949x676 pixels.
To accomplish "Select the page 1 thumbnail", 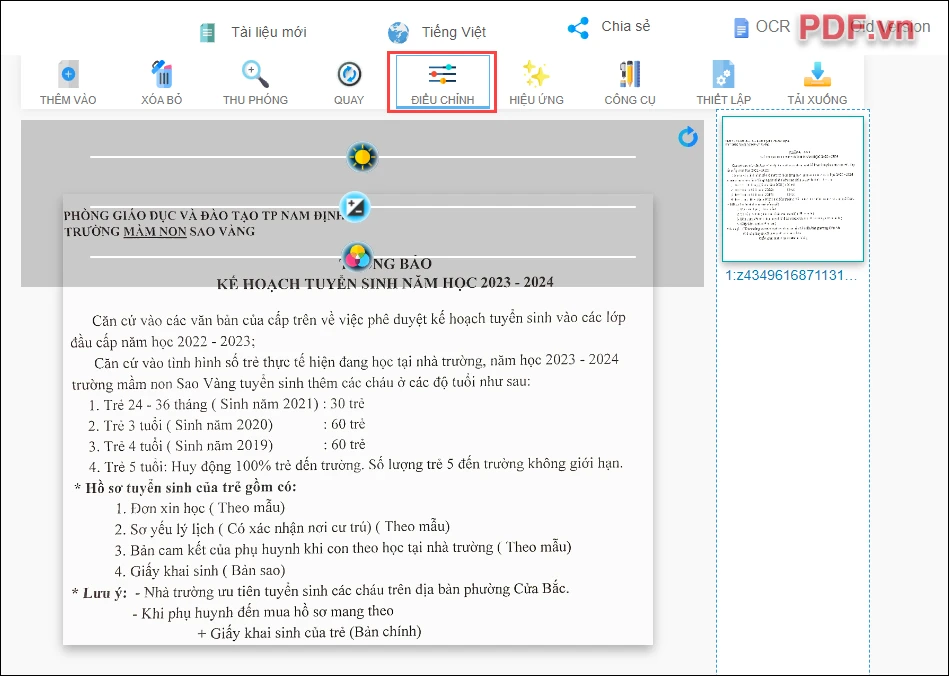I will point(793,189).
